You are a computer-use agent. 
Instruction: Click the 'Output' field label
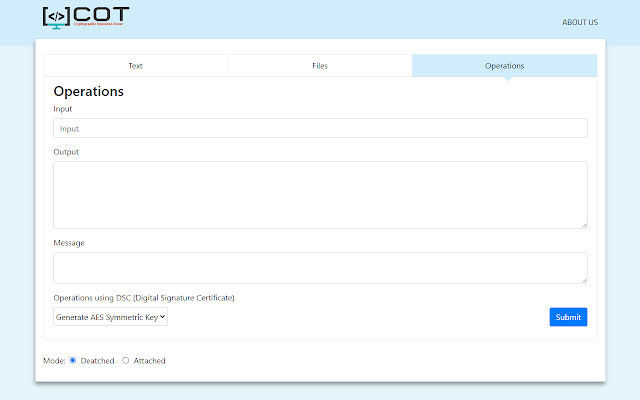(66, 152)
